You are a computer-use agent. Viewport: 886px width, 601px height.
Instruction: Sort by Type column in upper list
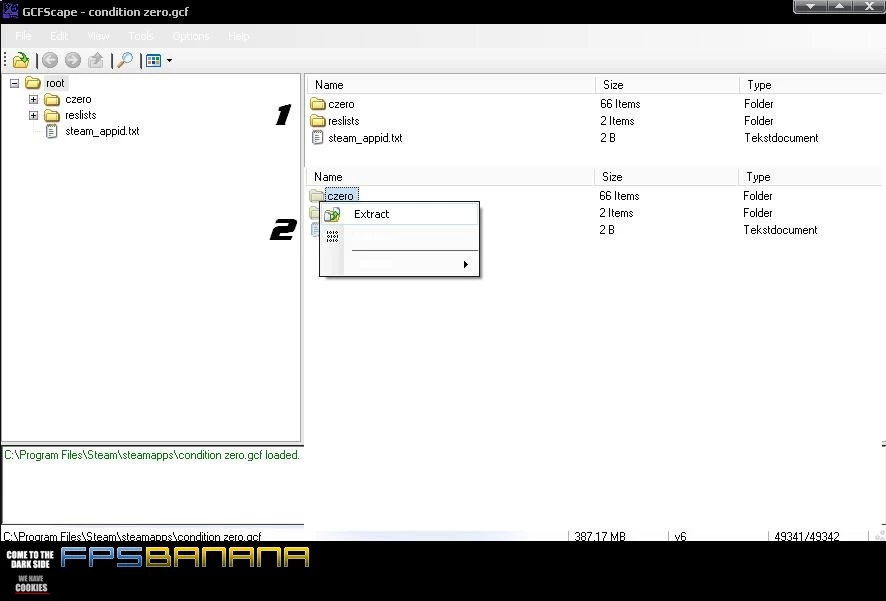[811, 85]
